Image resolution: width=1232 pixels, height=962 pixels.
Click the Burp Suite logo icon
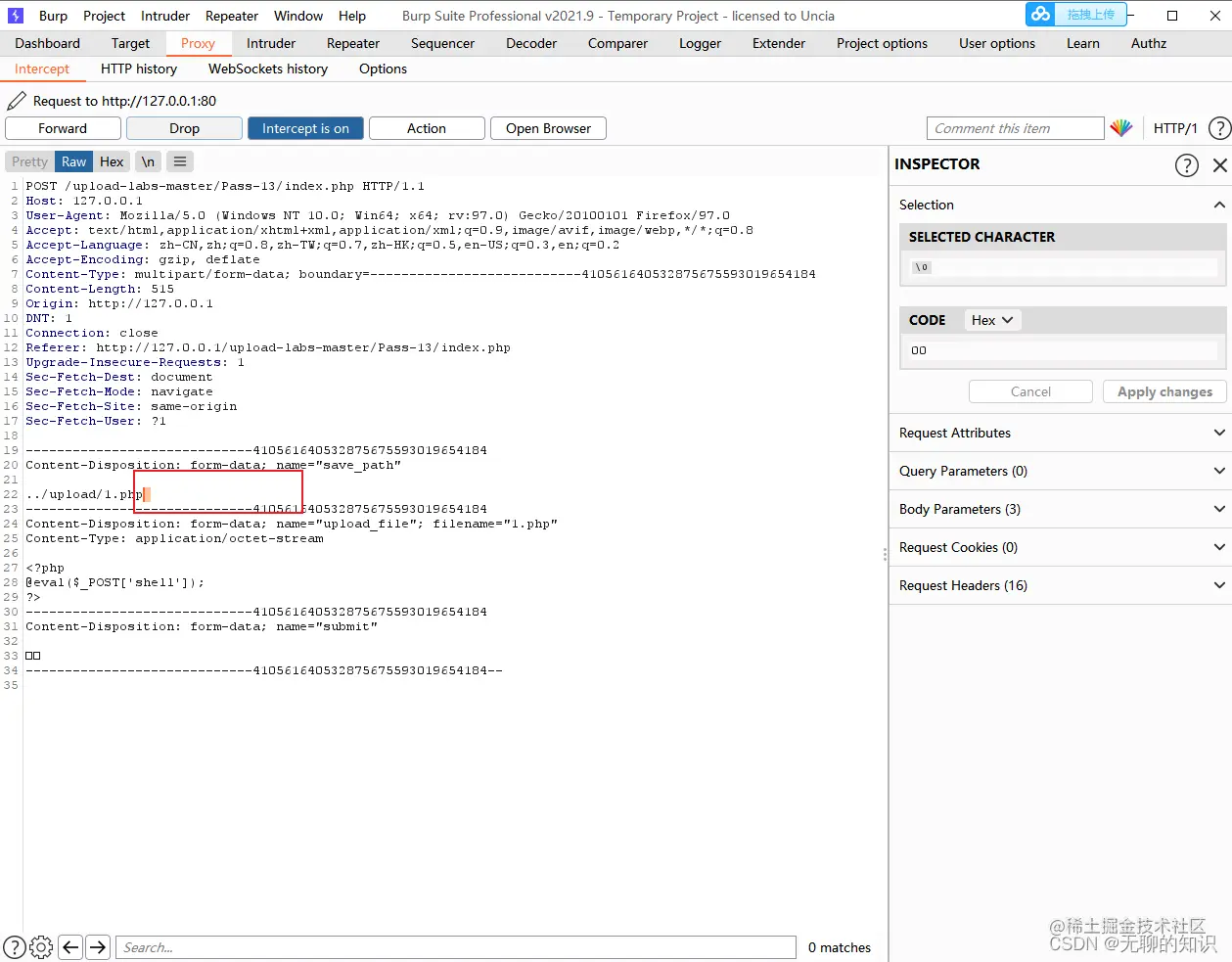pos(15,16)
